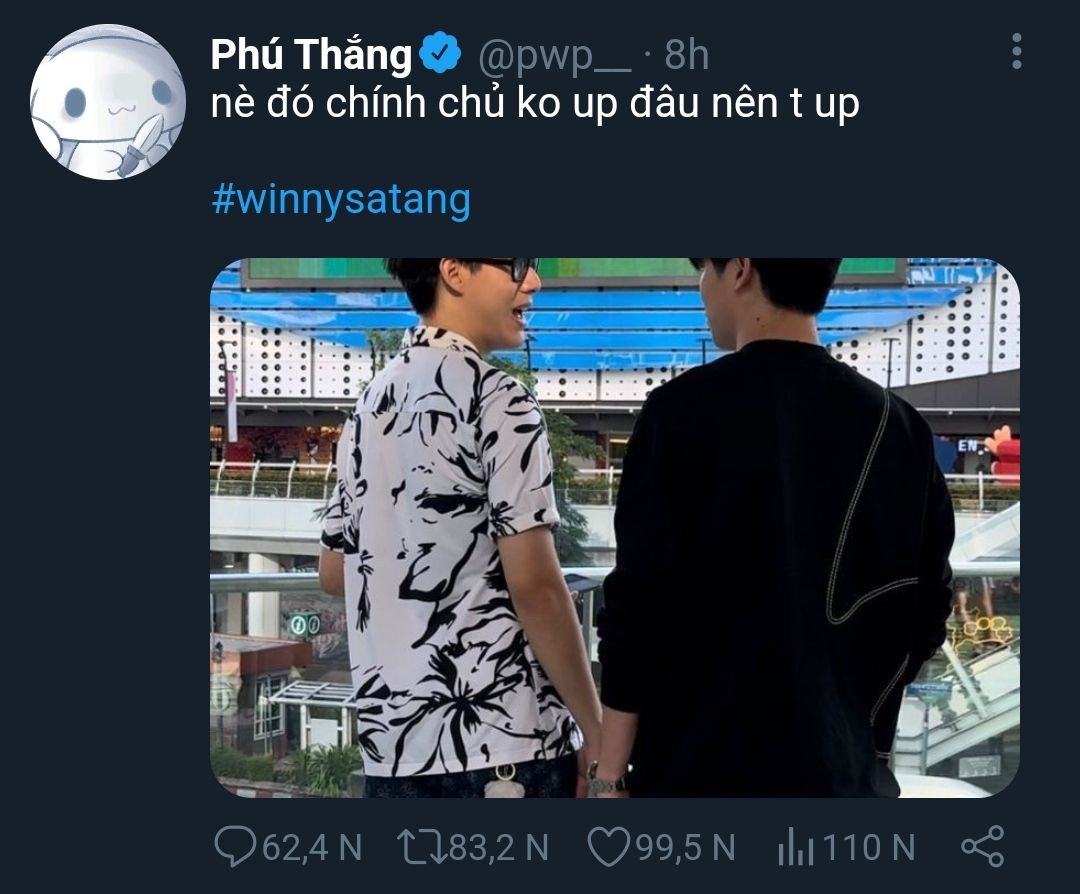Screen dimensions: 1080x894
Task: Retweet this post using the arrows icon
Action: tap(422, 846)
